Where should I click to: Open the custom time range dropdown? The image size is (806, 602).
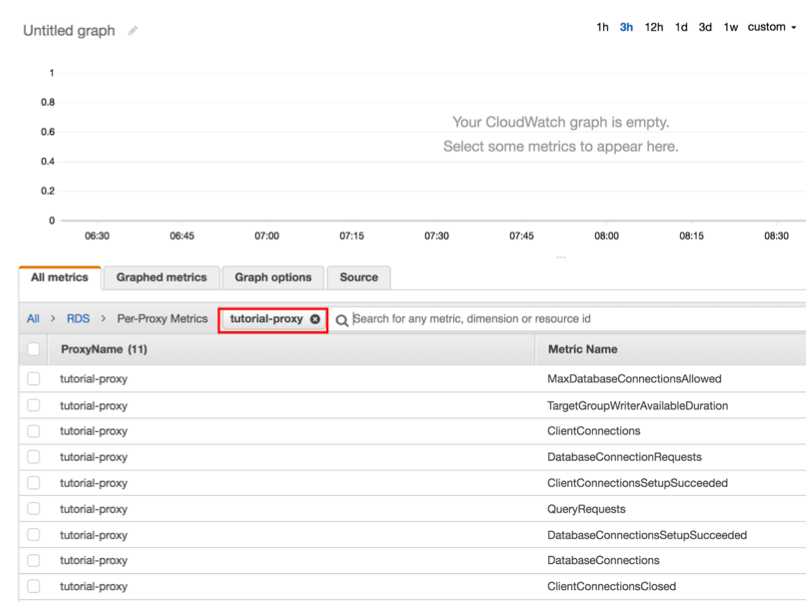coord(772,27)
